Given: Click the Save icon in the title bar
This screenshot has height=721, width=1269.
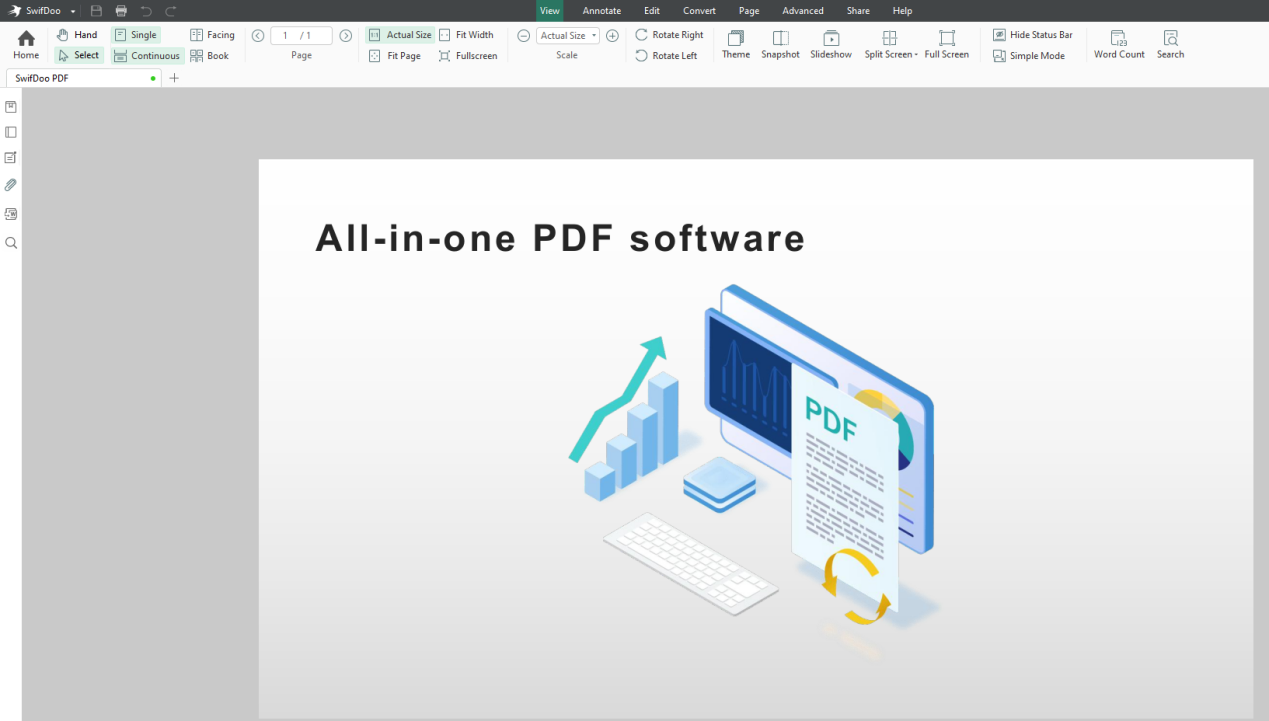Looking at the screenshot, I should [x=96, y=11].
